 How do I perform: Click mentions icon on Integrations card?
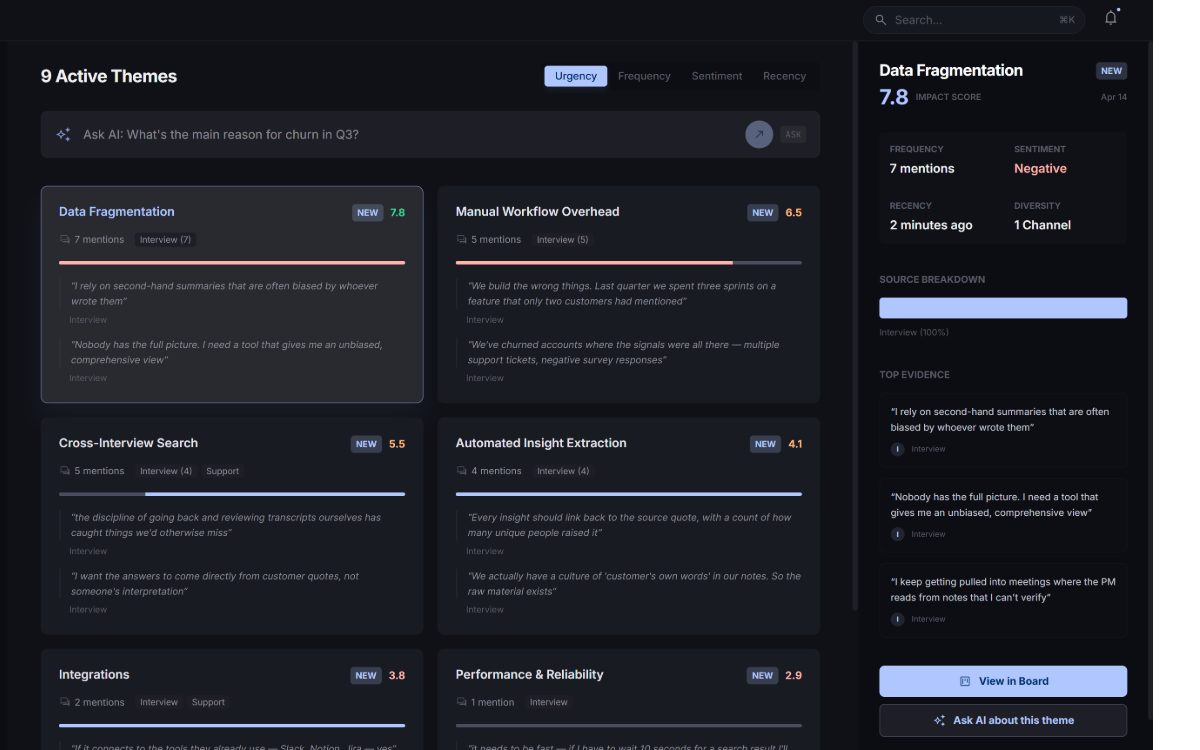pos(65,702)
